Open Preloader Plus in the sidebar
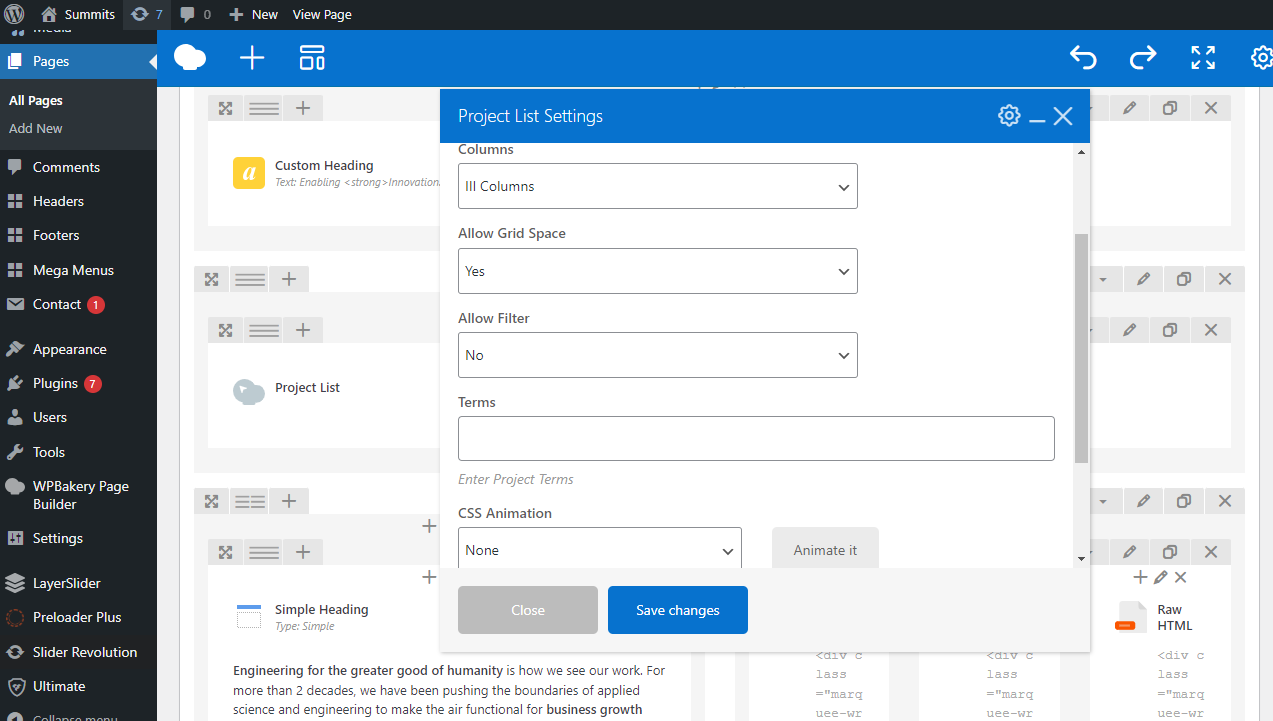Screen dimensions: 1273x721 click(x=78, y=617)
